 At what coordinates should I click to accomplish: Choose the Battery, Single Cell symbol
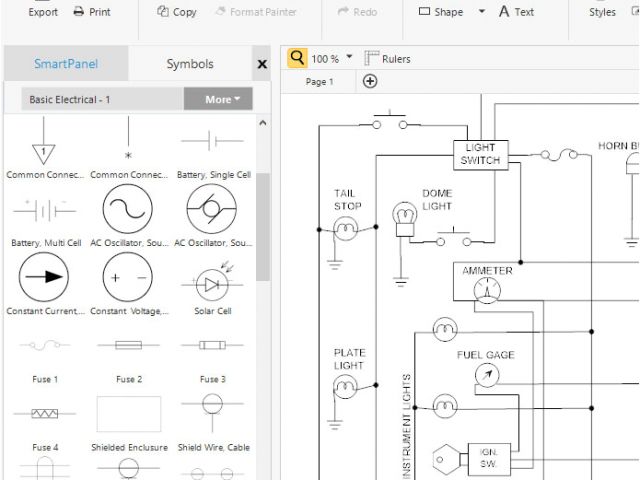tap(211, 142)
